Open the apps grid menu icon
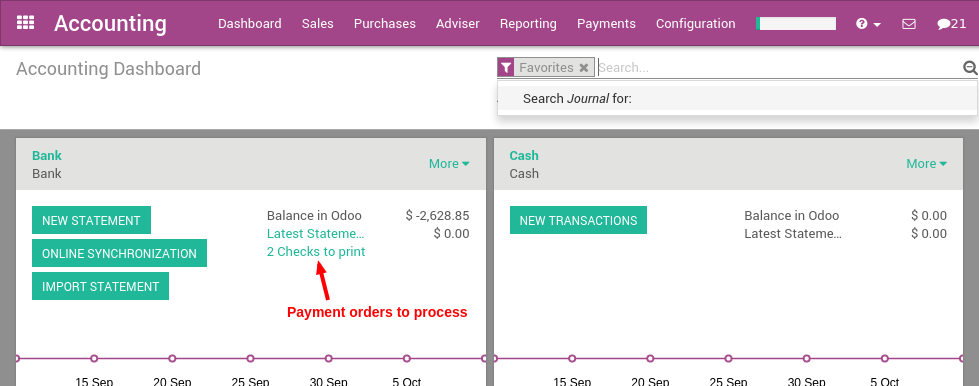Image resolution: width=979 pixels, height=386 pixels. 25,23
